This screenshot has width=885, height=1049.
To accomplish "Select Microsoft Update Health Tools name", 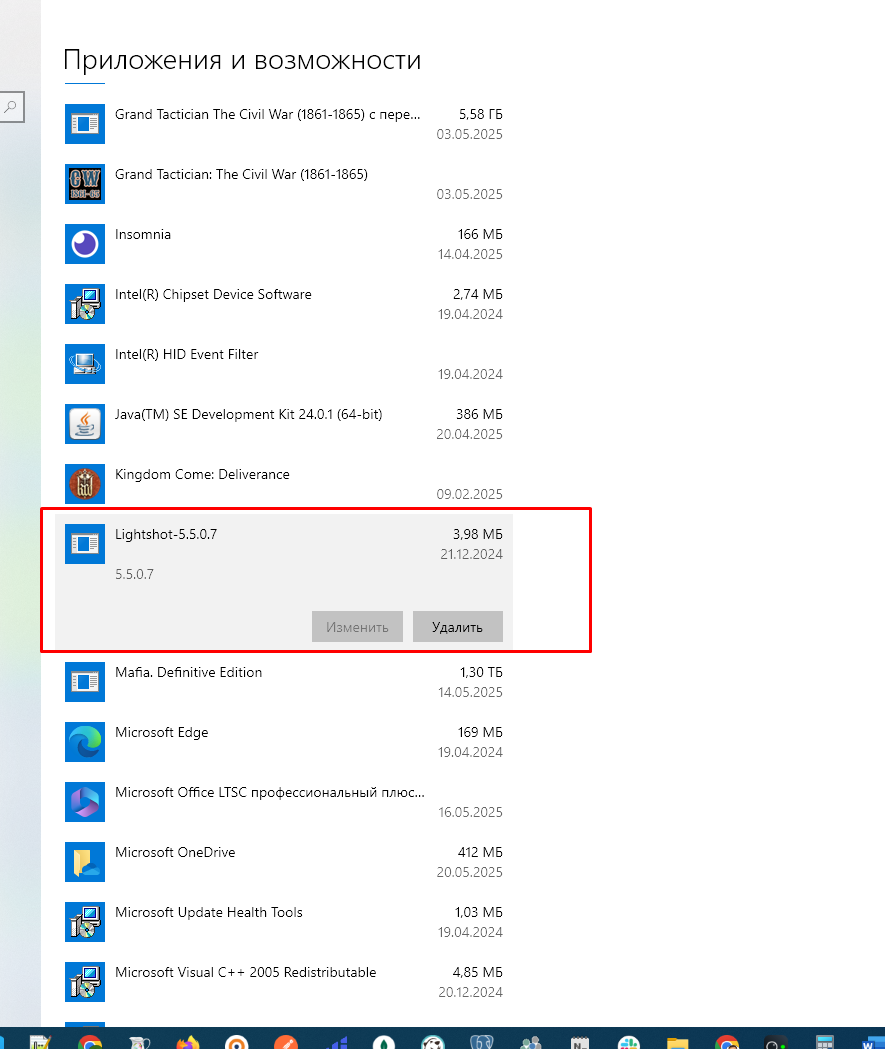I will pos(209,913).
